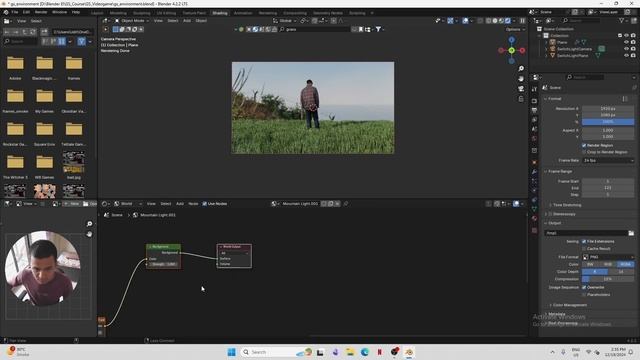Select RGBA color mode button

626,264
